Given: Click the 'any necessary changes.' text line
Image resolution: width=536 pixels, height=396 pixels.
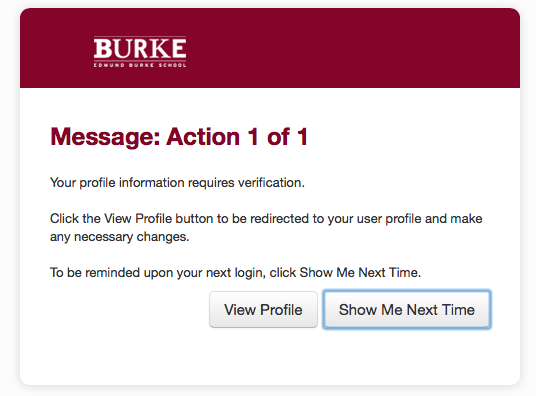Looking at the screenshot, I should [120, 237].
